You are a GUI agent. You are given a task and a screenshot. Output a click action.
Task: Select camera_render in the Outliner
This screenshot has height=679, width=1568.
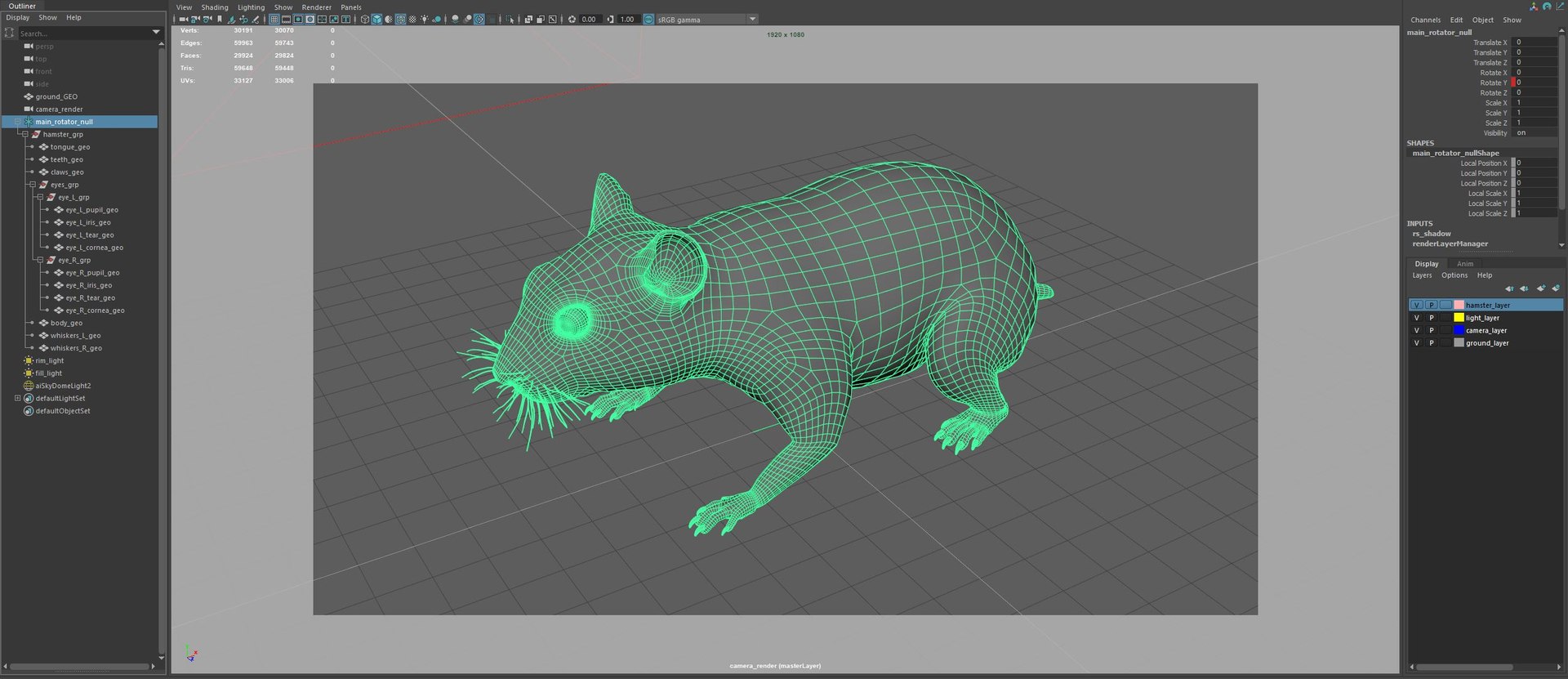[x=59, y=109]
